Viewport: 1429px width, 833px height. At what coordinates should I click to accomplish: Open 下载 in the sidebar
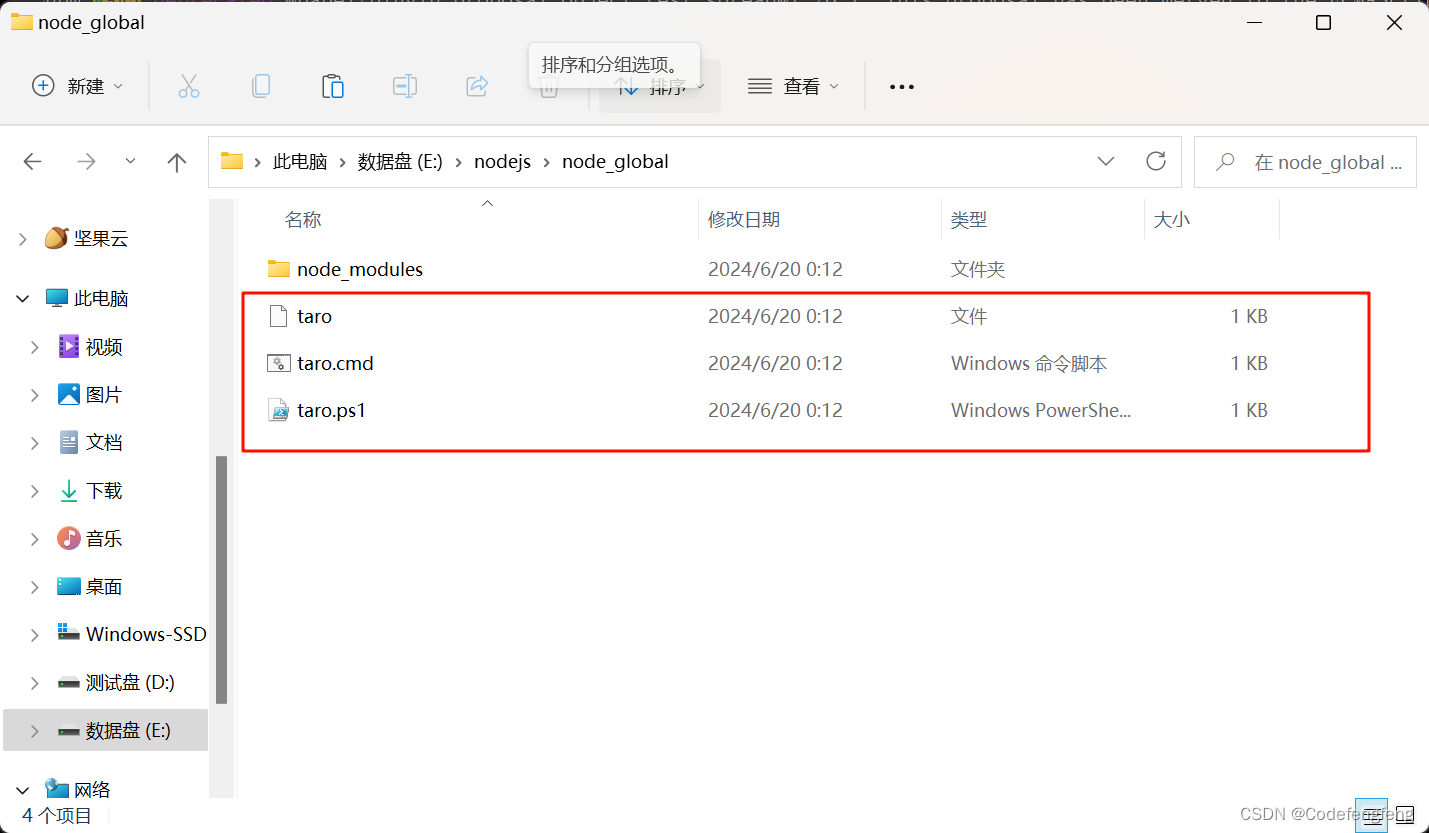click(104, 491)
